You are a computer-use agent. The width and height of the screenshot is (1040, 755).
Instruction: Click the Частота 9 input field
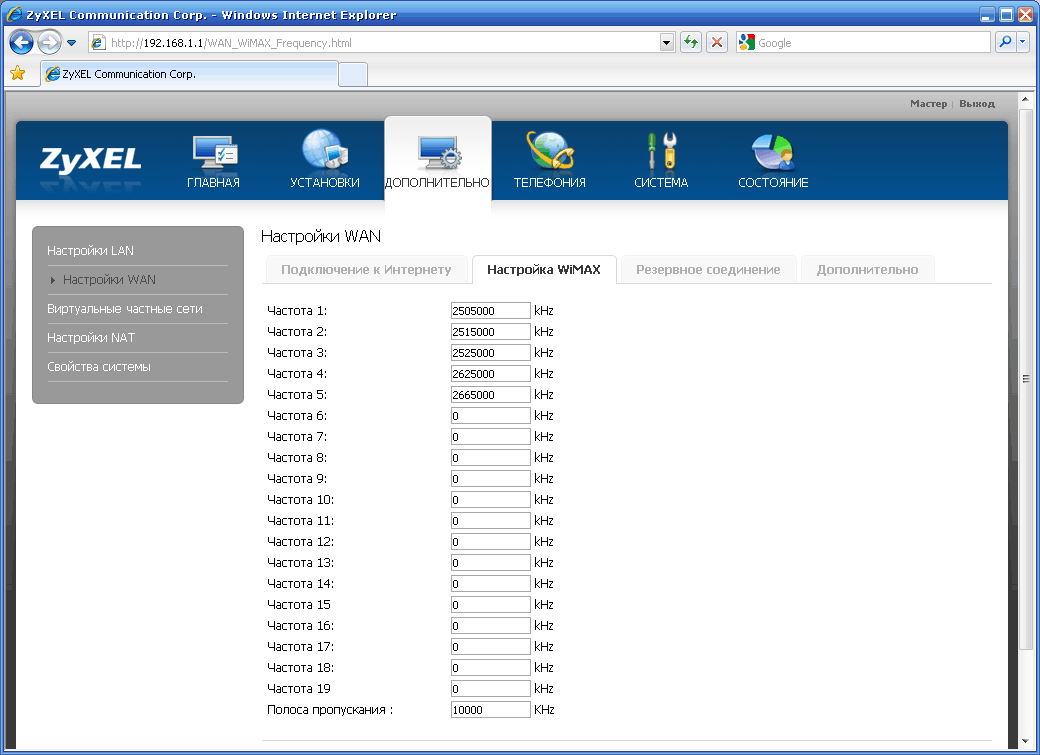pos(490,478)
